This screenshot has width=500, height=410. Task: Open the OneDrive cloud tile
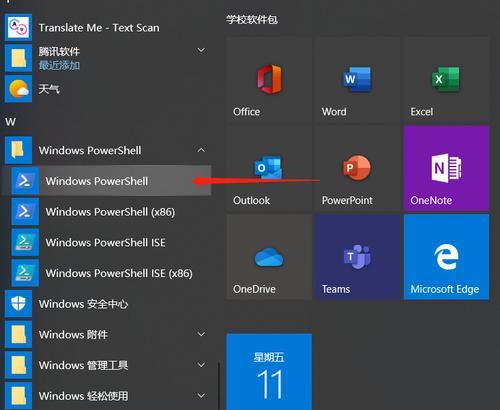[x=269, y=257]
